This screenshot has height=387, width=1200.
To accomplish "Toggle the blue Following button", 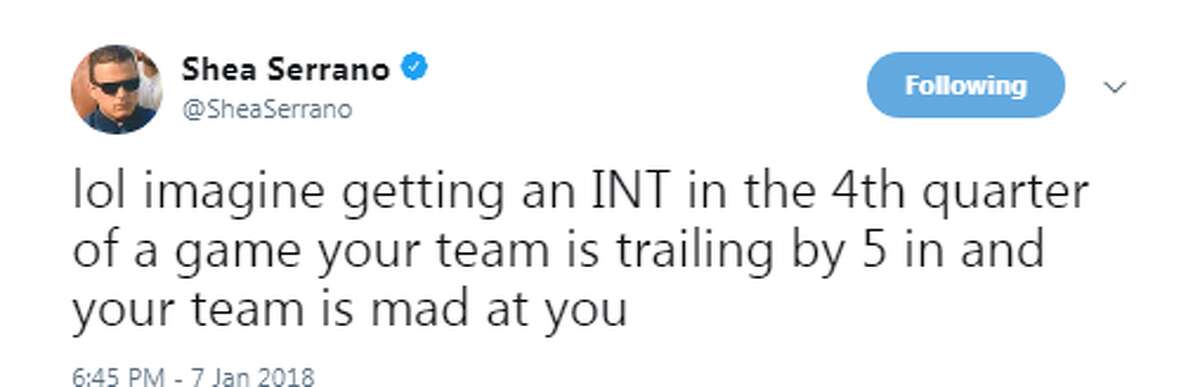I will tap(965, 85).
